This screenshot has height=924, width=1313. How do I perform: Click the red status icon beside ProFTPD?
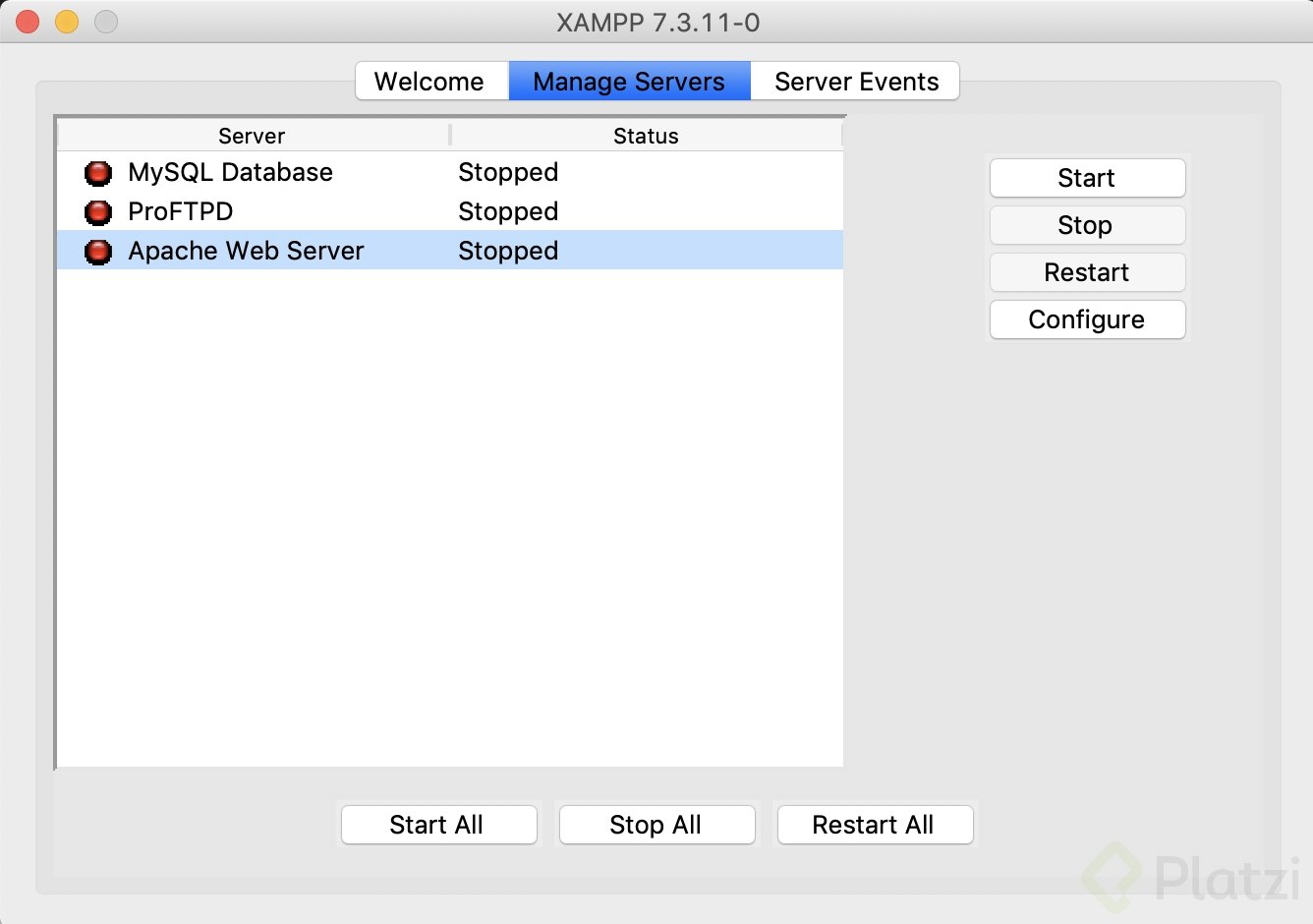tap(98, 212)
